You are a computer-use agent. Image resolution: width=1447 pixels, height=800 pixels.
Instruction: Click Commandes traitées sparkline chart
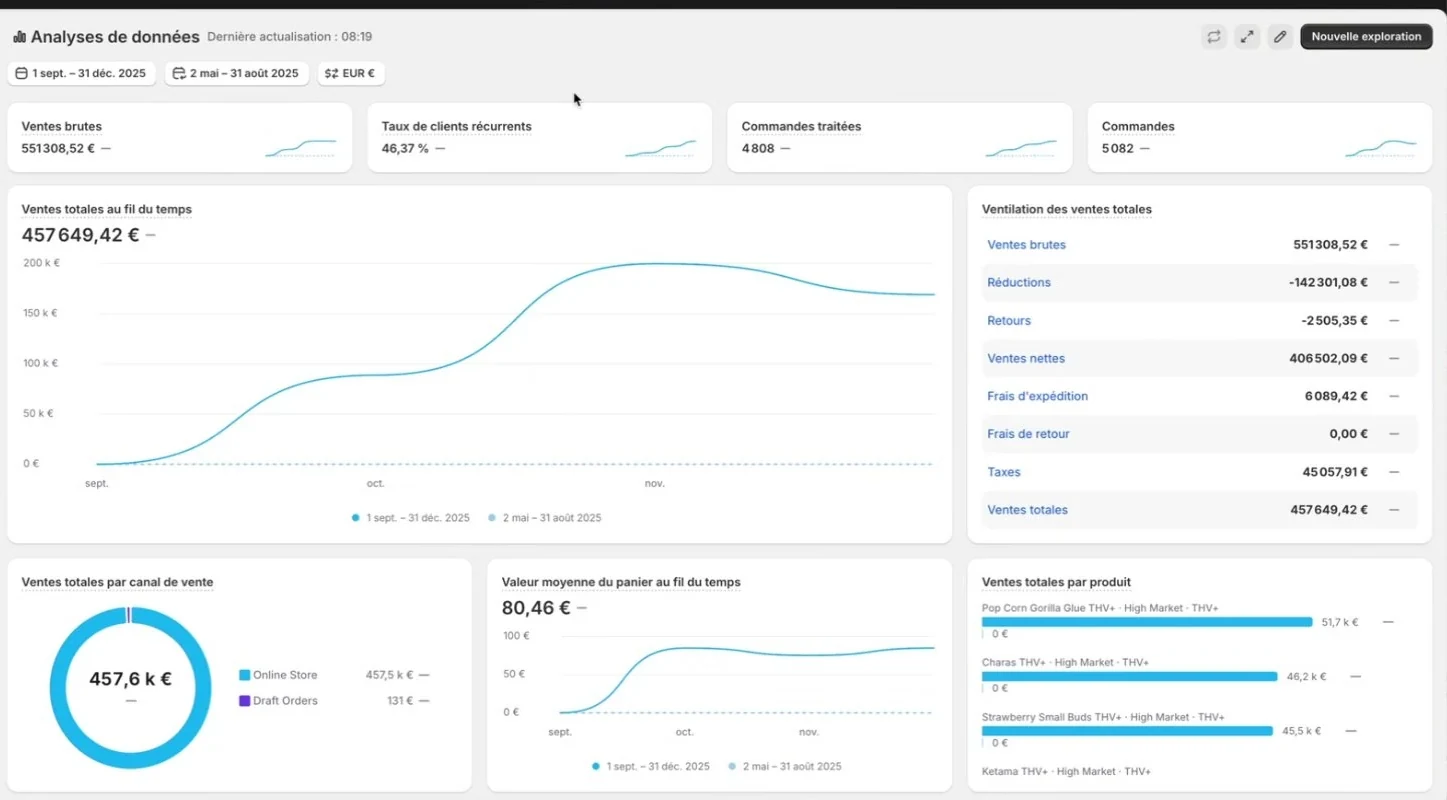pyautogui.click(x=1021, y=148)
